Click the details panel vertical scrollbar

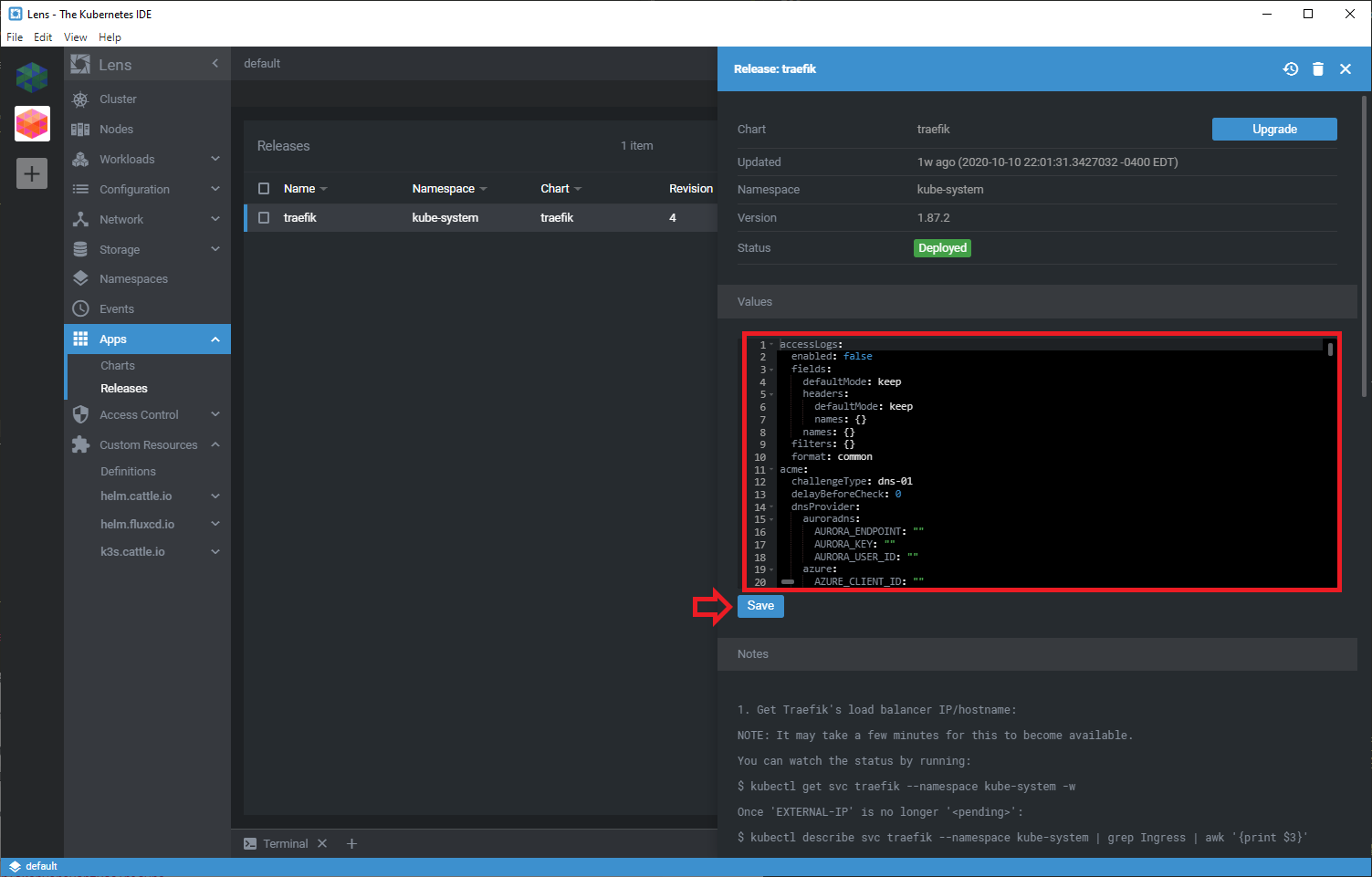pyautogui.click(x=1366, y=246)
